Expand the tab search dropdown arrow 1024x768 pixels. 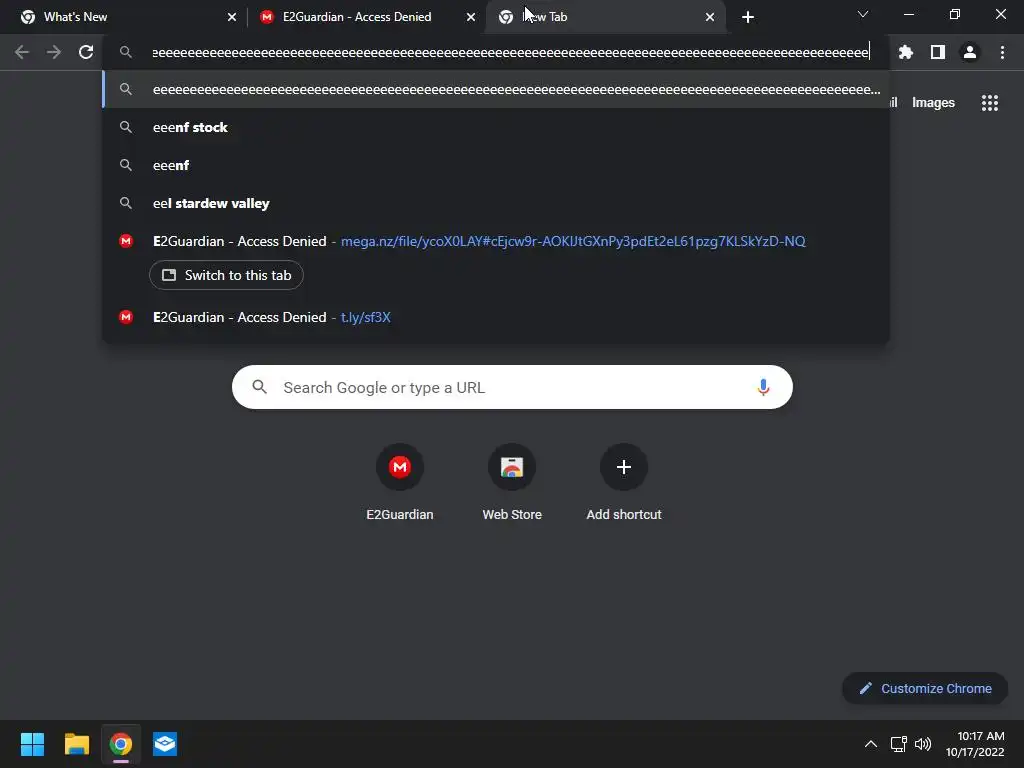pyautogui.click(x=863, y=14)
